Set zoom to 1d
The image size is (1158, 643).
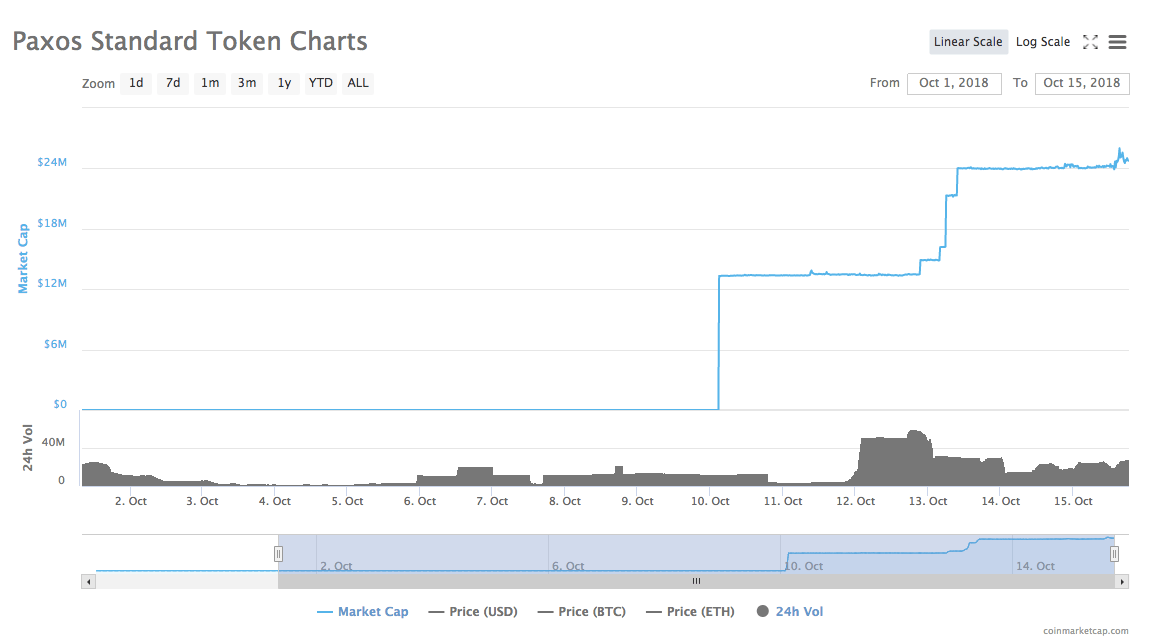coord(136,83)
